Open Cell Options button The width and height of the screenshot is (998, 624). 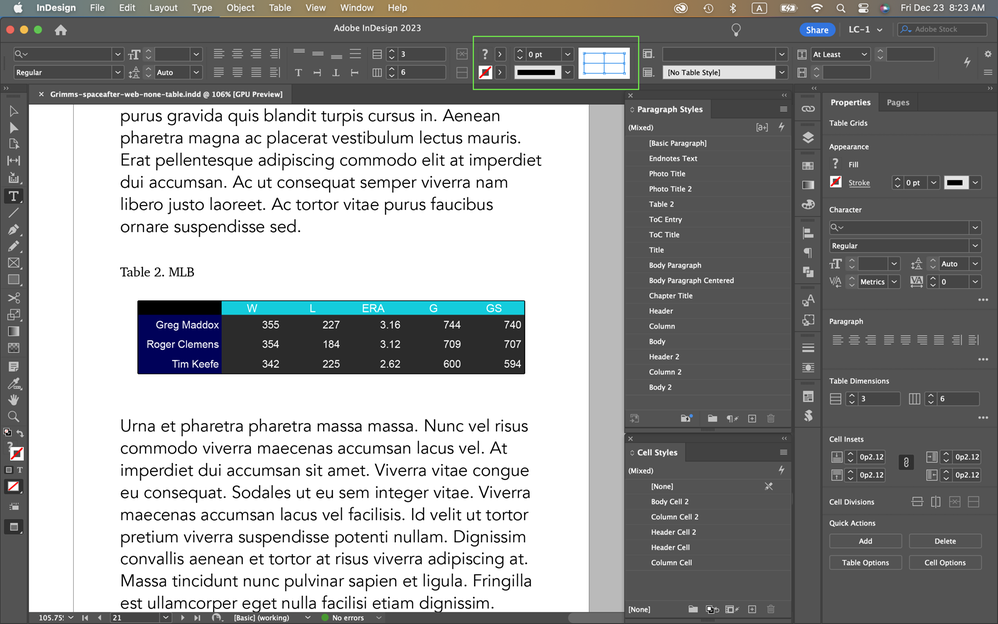click(945, 563)
